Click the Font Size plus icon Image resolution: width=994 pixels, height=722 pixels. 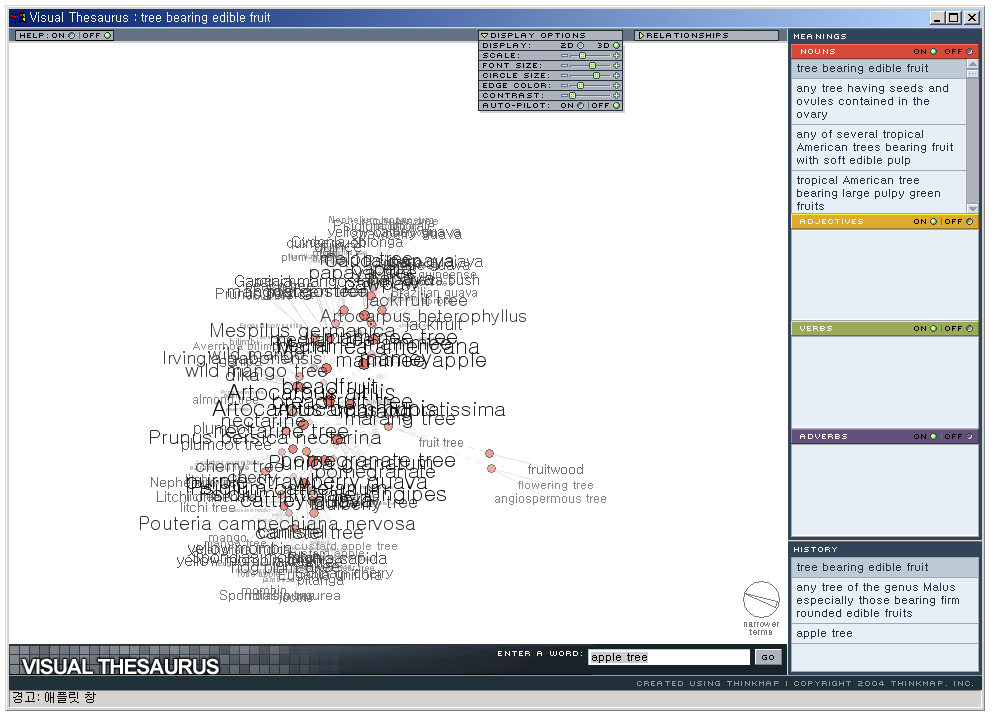[616, 66]
